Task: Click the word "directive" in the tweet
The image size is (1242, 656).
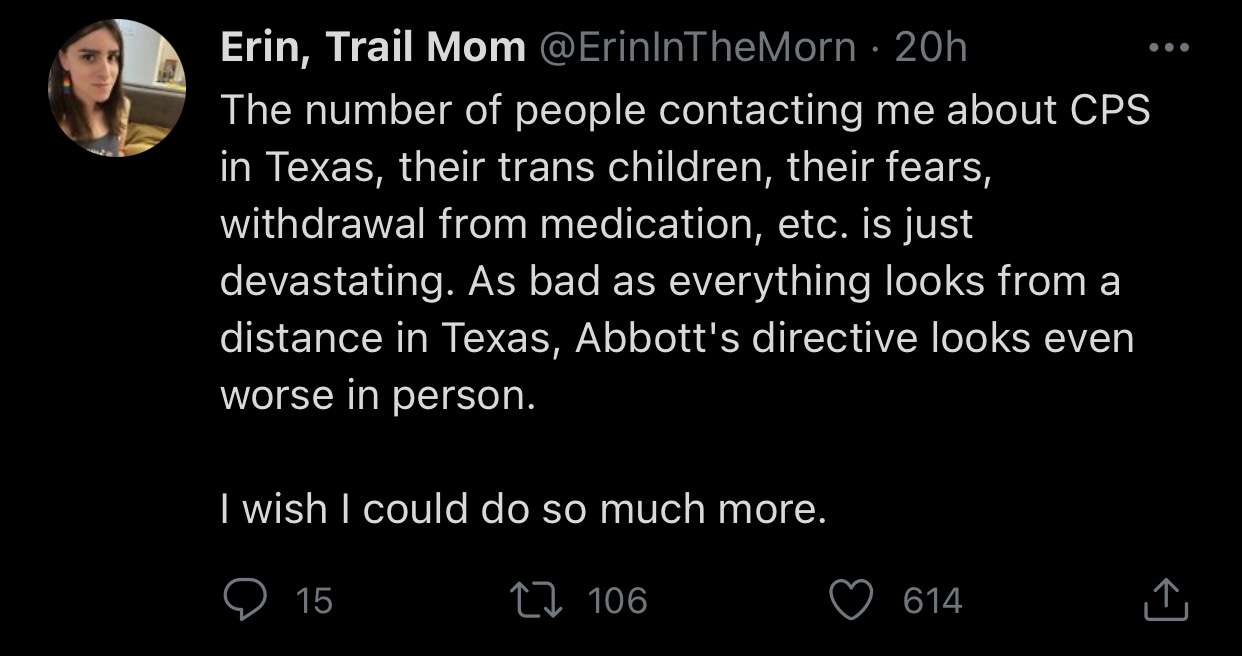Action: 821,338
